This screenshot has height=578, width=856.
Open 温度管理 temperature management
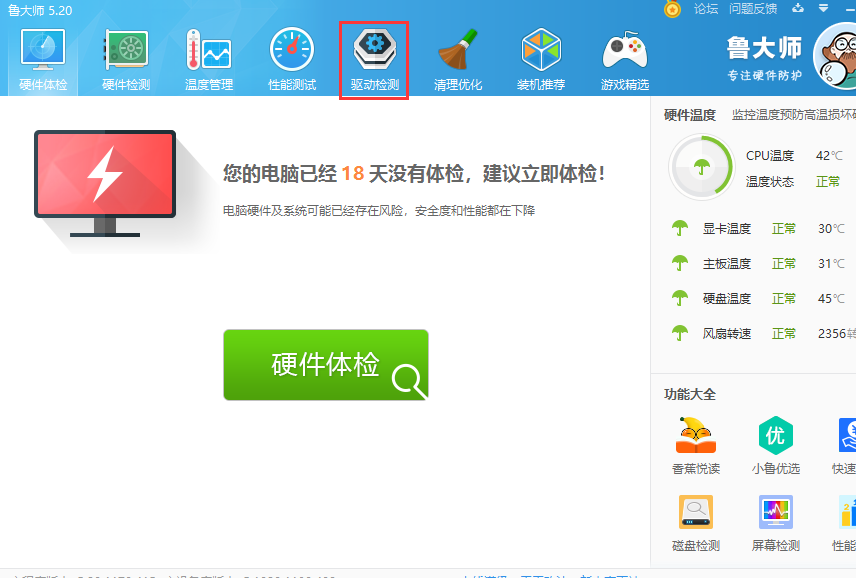tap(208, 59)
